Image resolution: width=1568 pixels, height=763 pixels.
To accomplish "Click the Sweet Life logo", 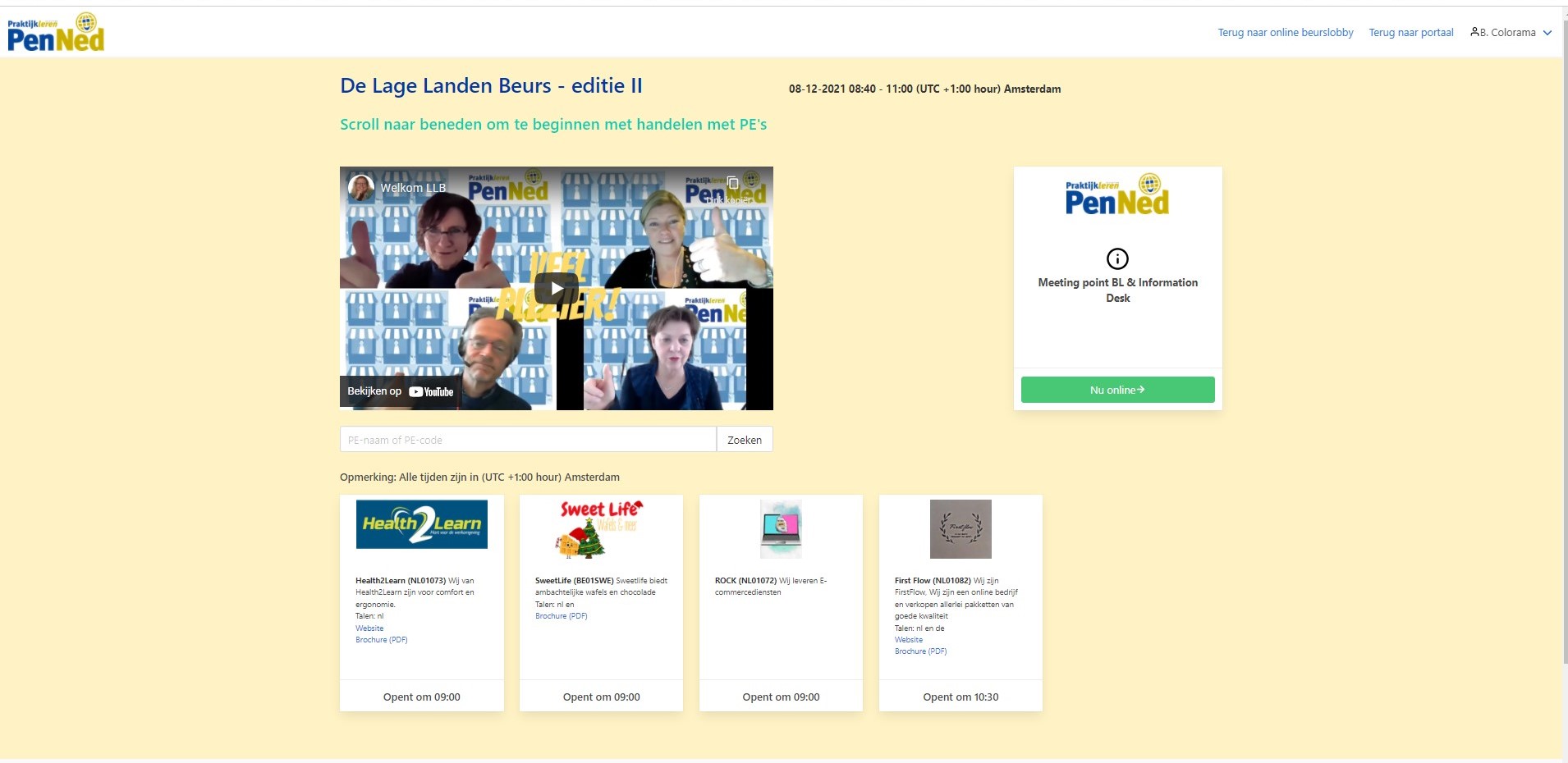I will (601, 528).
